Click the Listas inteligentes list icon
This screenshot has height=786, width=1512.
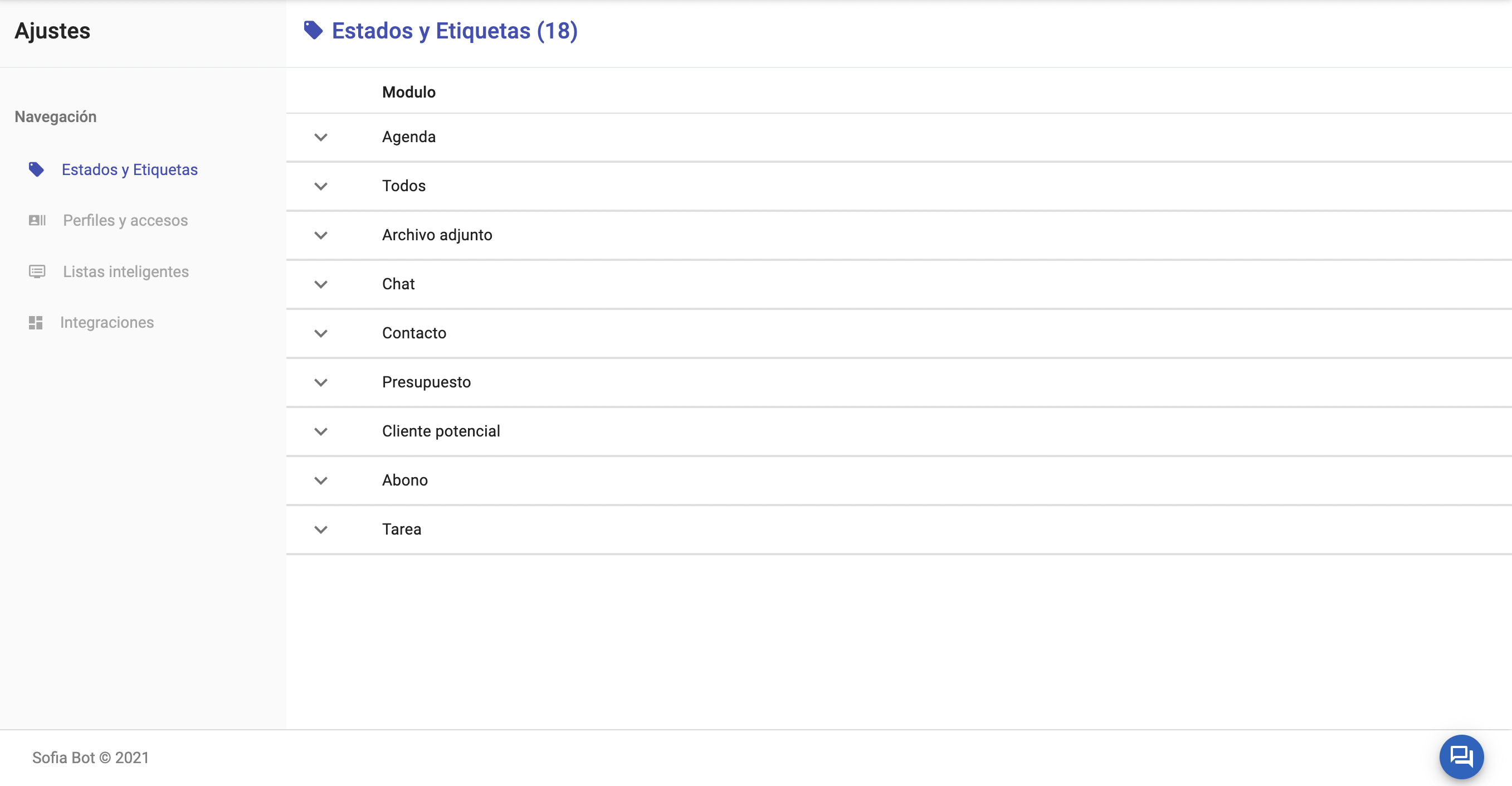(x=37, y=271)
